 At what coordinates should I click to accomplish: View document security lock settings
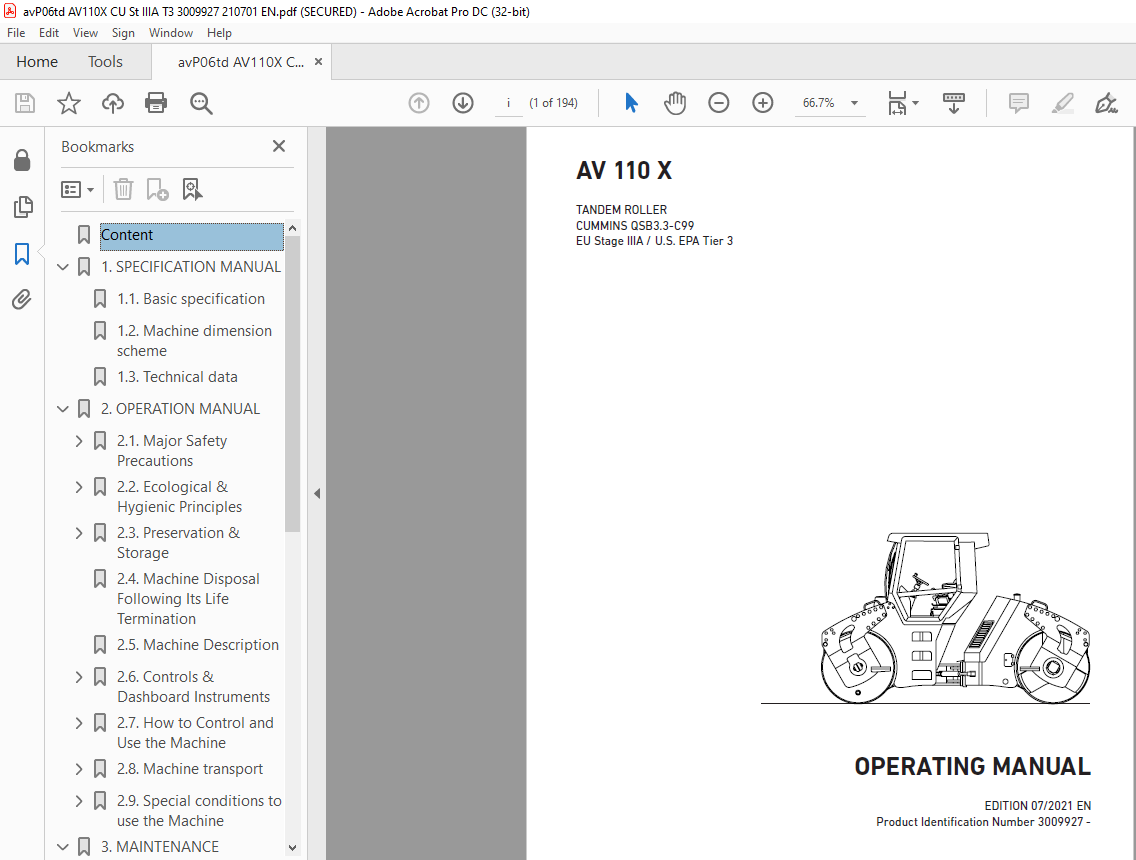[22, 160]
